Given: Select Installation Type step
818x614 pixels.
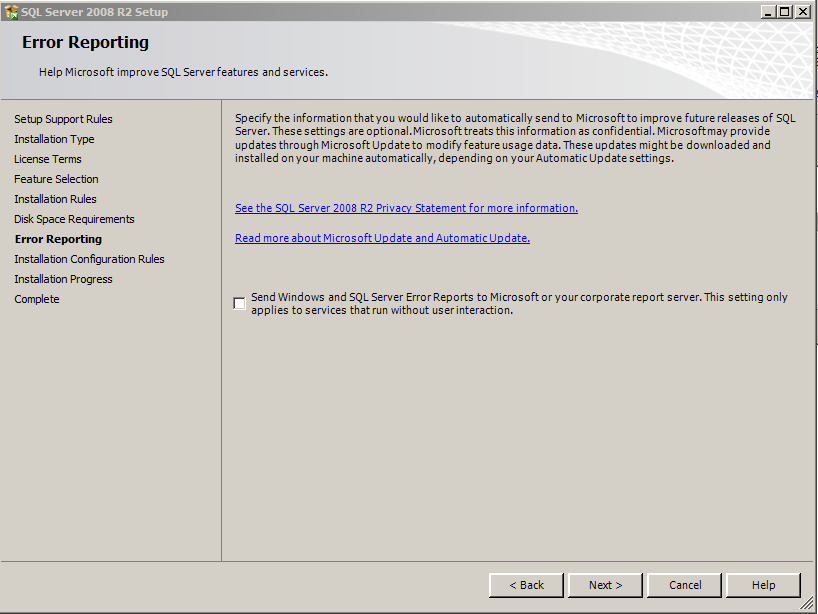Looking at the screenshot, I should [x=54, y=139].
